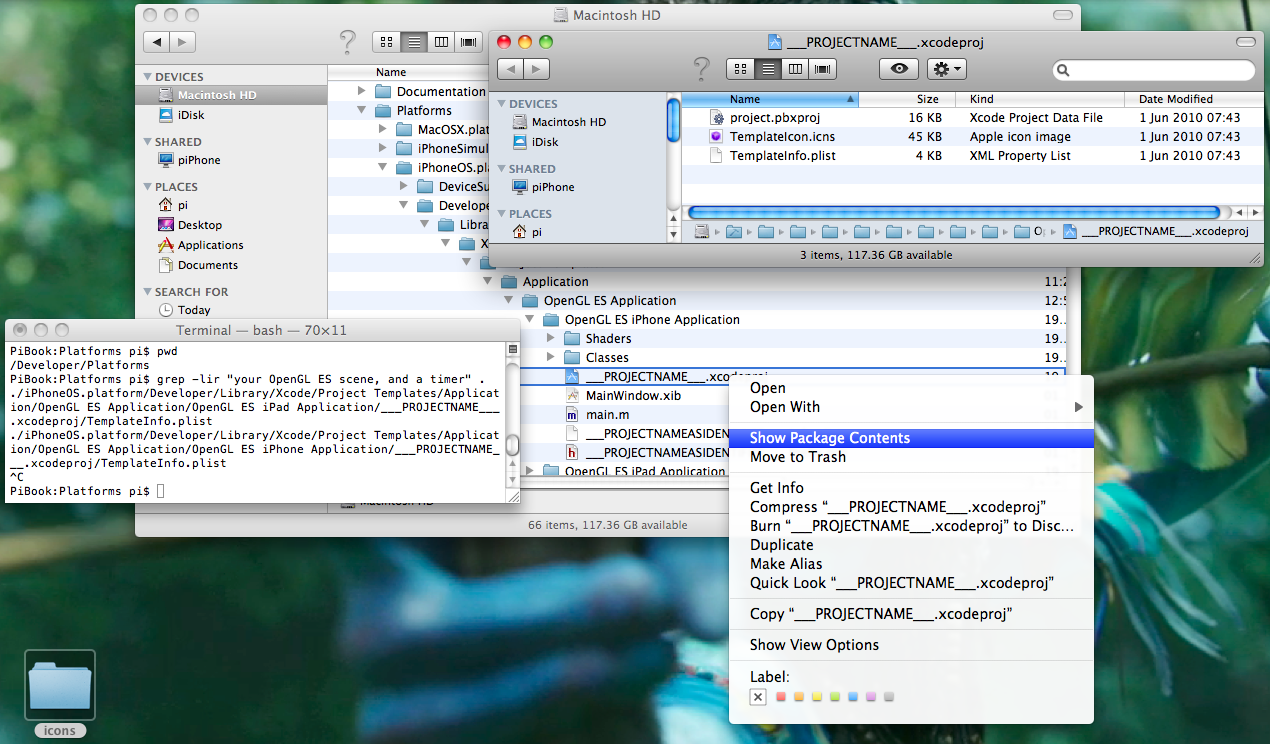Expand Open With submenu
Image resolution: width=1270 pixels, height=744 pixels.
pyautogui.click(x=911, y=407)
